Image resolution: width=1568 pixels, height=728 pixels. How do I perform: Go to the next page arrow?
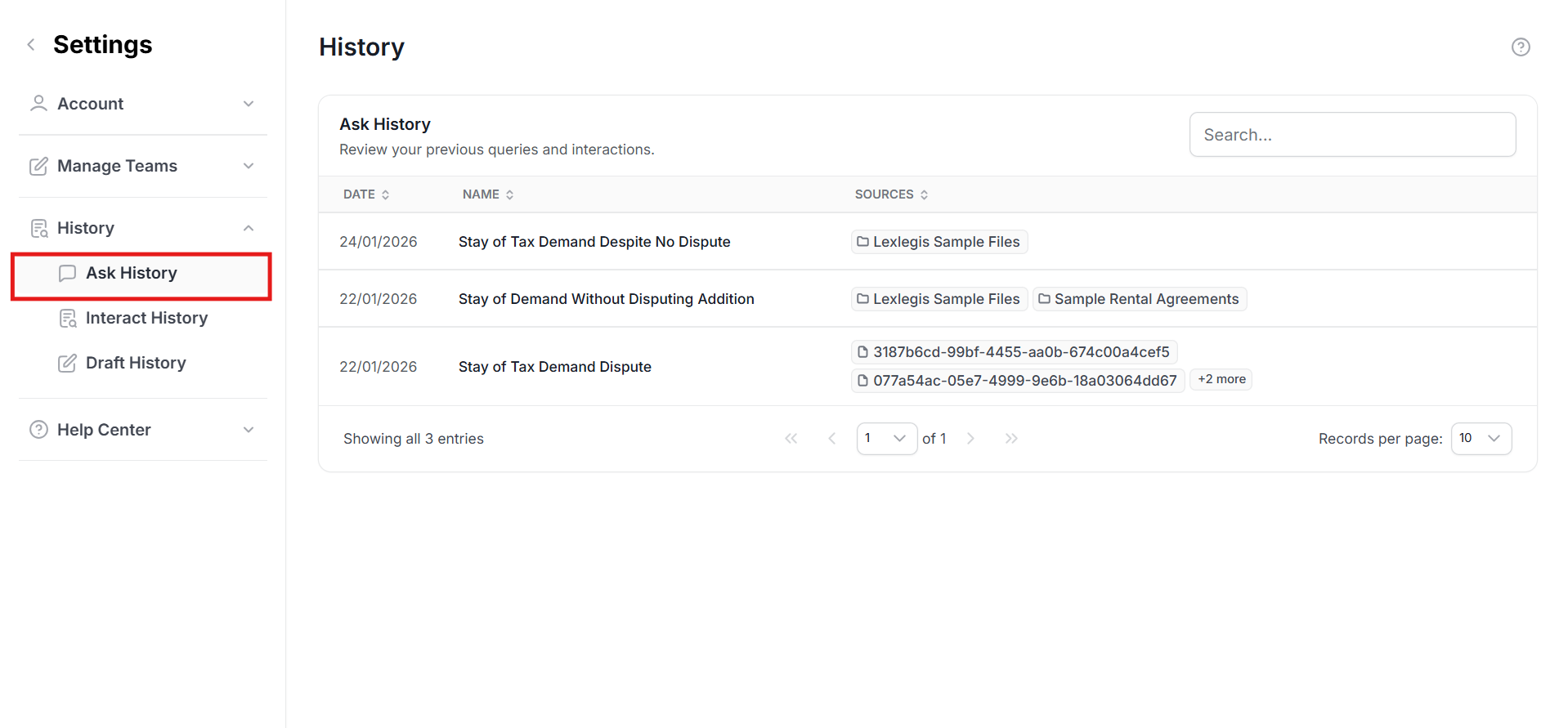click(x=970, y=439)
